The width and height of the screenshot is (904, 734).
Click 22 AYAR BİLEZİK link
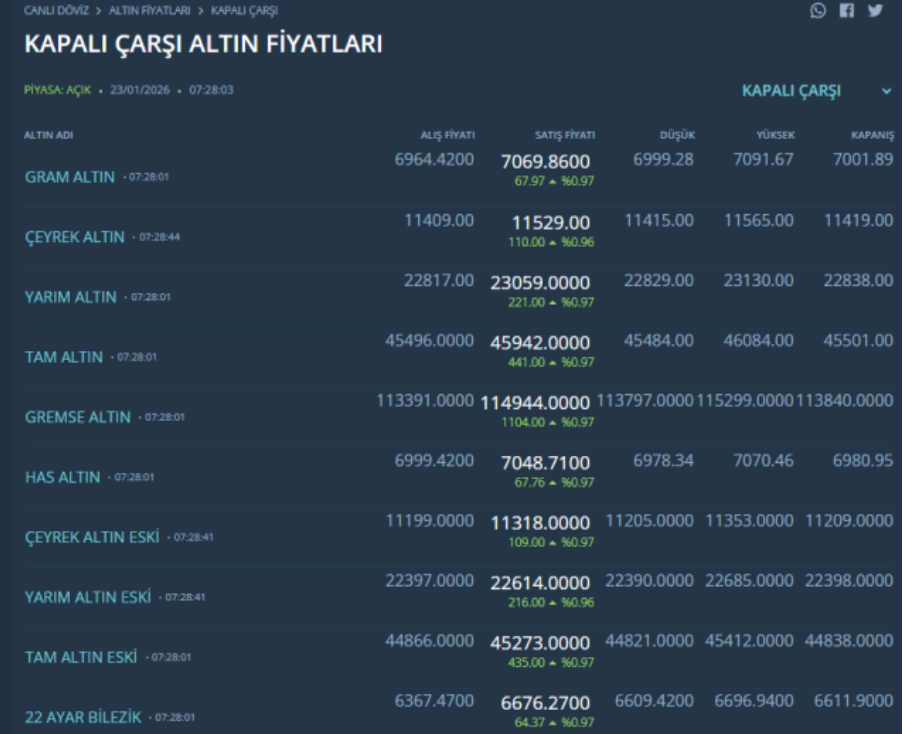tap(81, 717)
